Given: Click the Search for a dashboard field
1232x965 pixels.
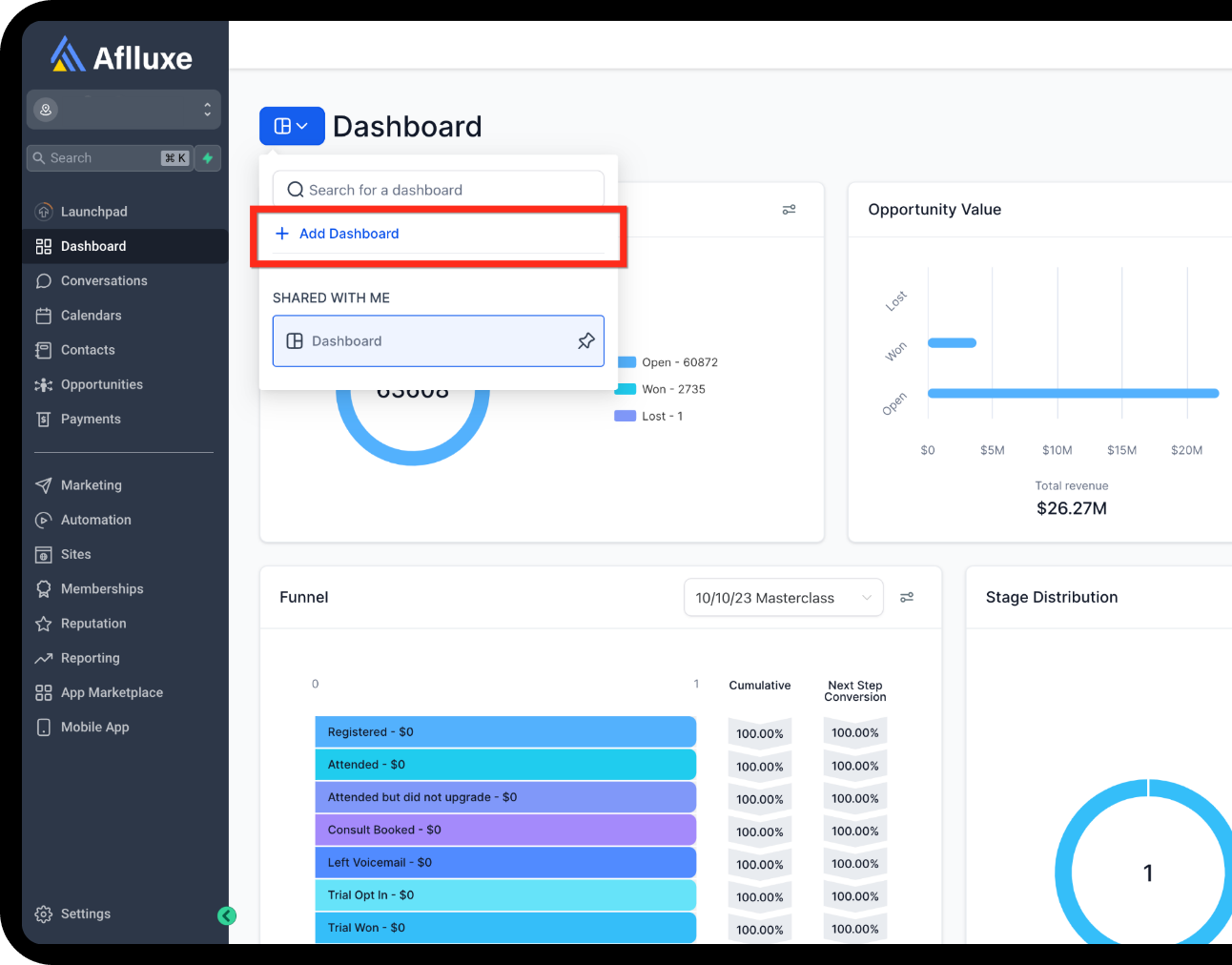Looking at the screenshot, I should tap(439, 190).
